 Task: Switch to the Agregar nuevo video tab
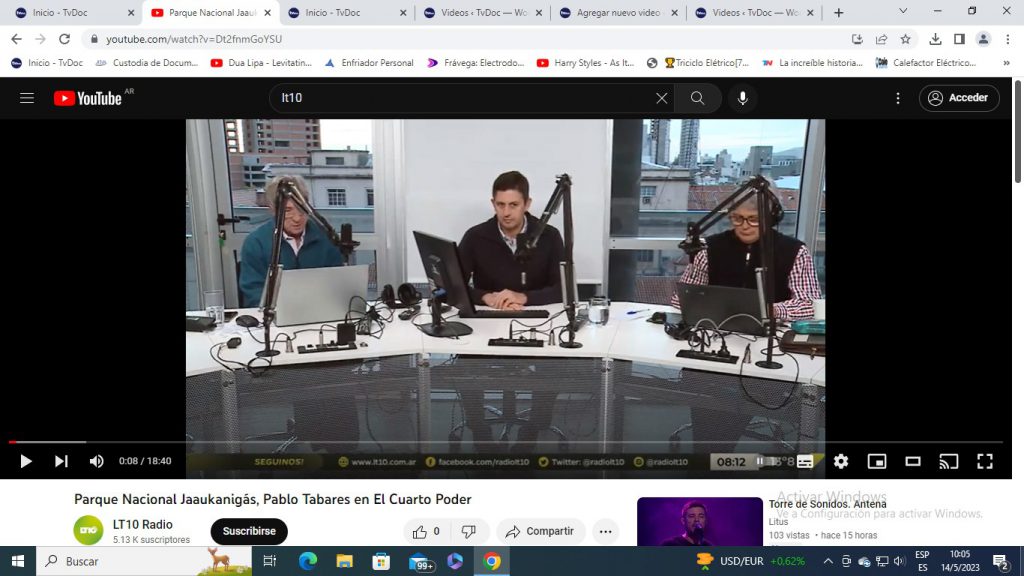coord(618,12)
